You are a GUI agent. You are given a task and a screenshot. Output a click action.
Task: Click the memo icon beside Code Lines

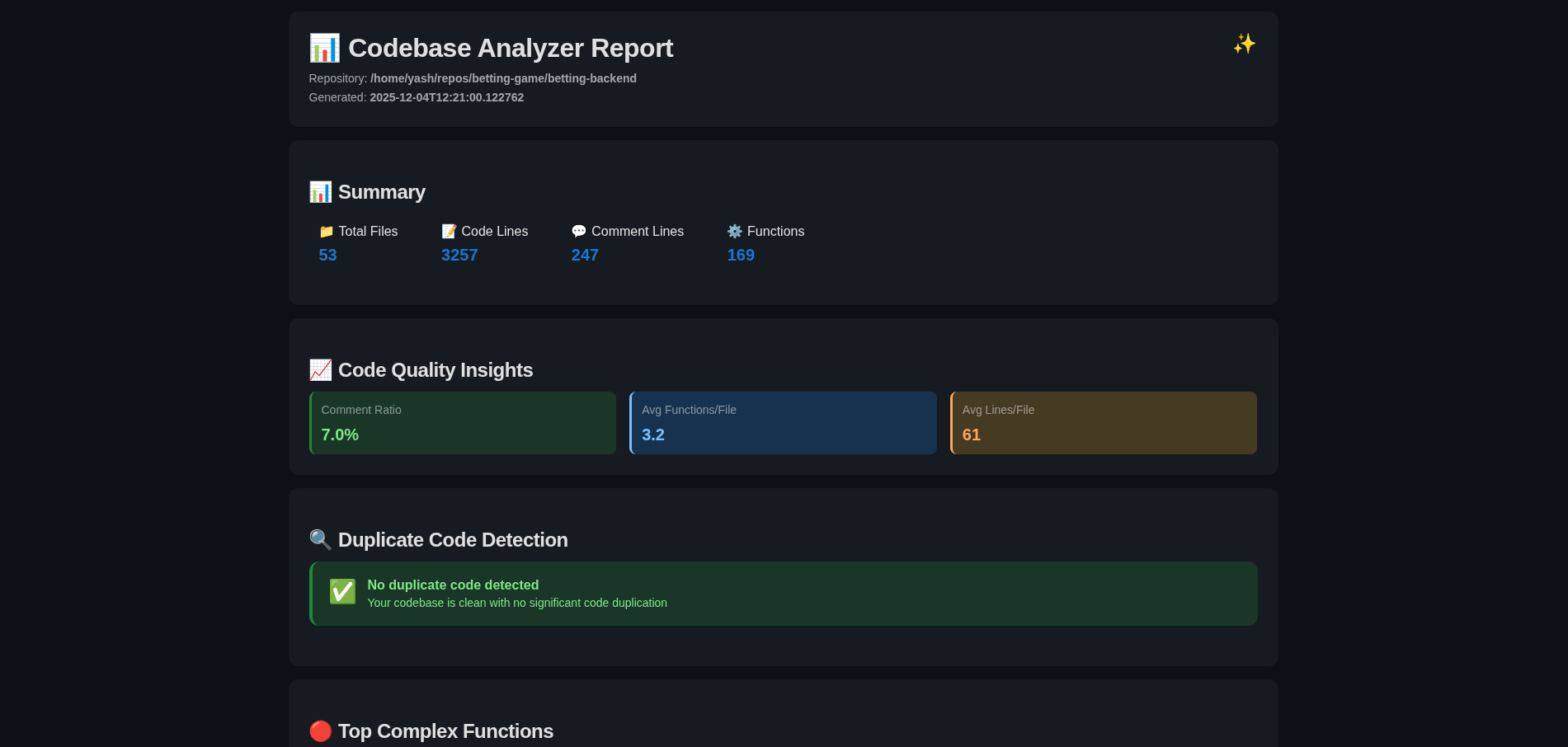pos(449,232)
